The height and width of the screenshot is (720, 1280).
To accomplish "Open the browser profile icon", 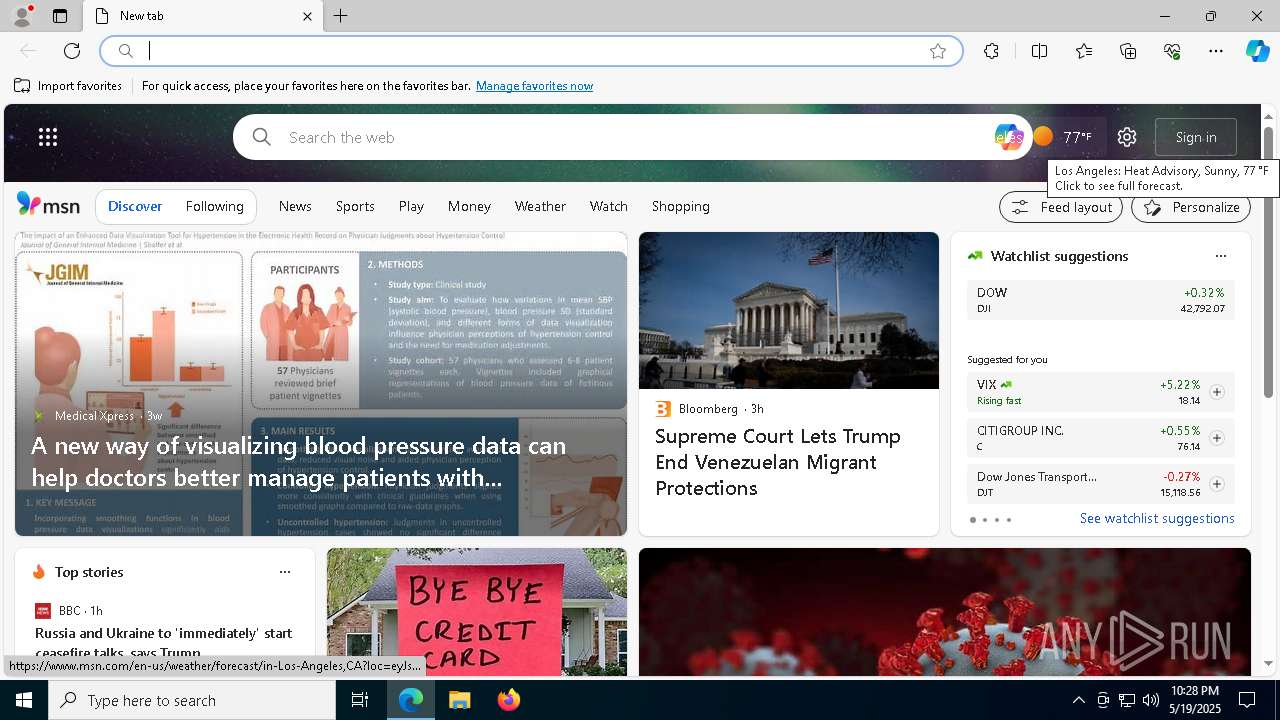I will coord(21,16).
